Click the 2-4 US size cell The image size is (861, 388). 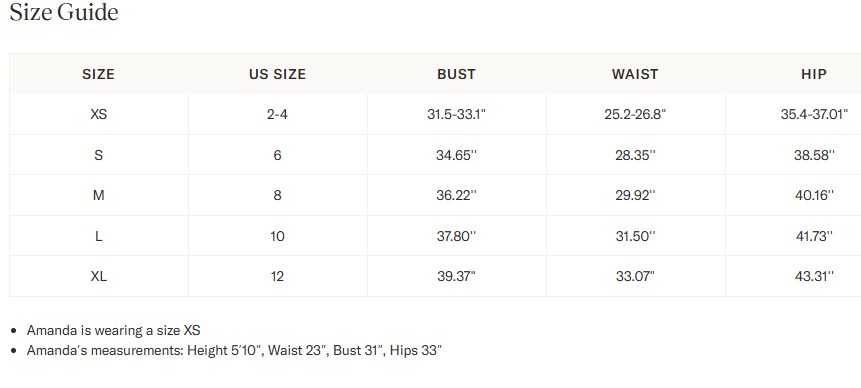(277, 114)
